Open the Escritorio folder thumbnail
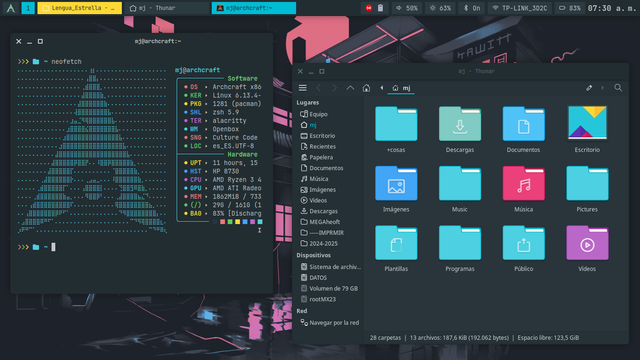 (x=587, y=122)
